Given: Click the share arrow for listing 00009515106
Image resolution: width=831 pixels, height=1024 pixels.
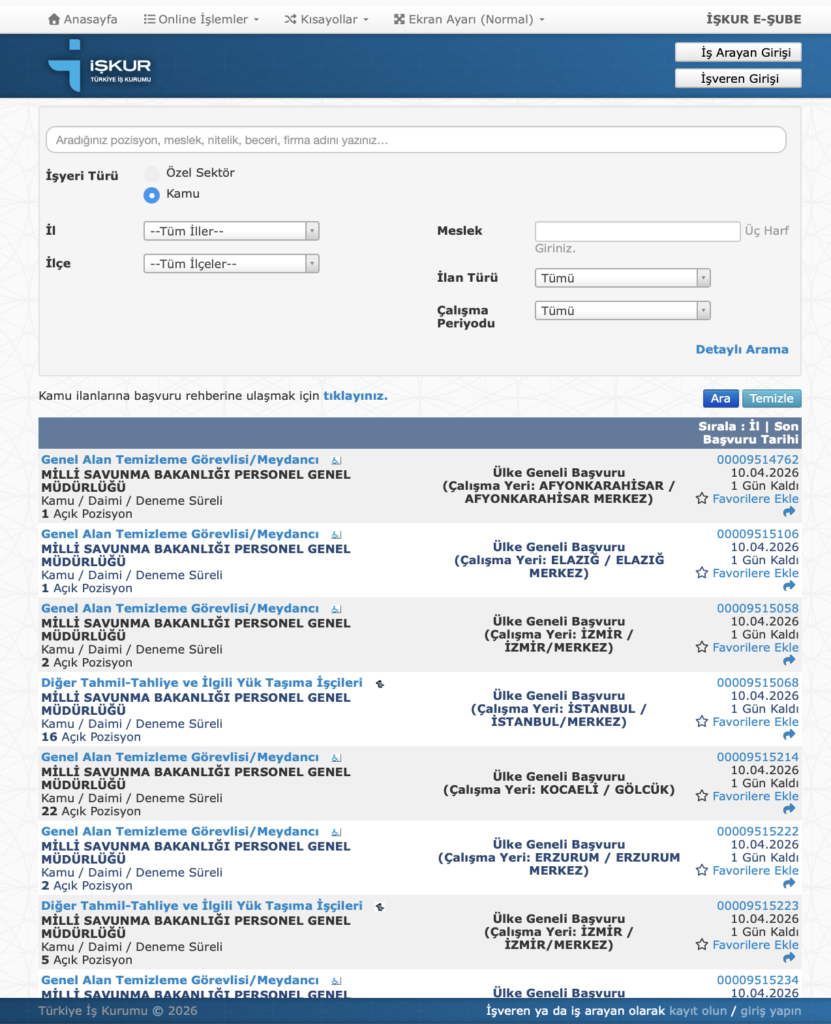Looking at the screenshot, I should [x=790, y=586].
